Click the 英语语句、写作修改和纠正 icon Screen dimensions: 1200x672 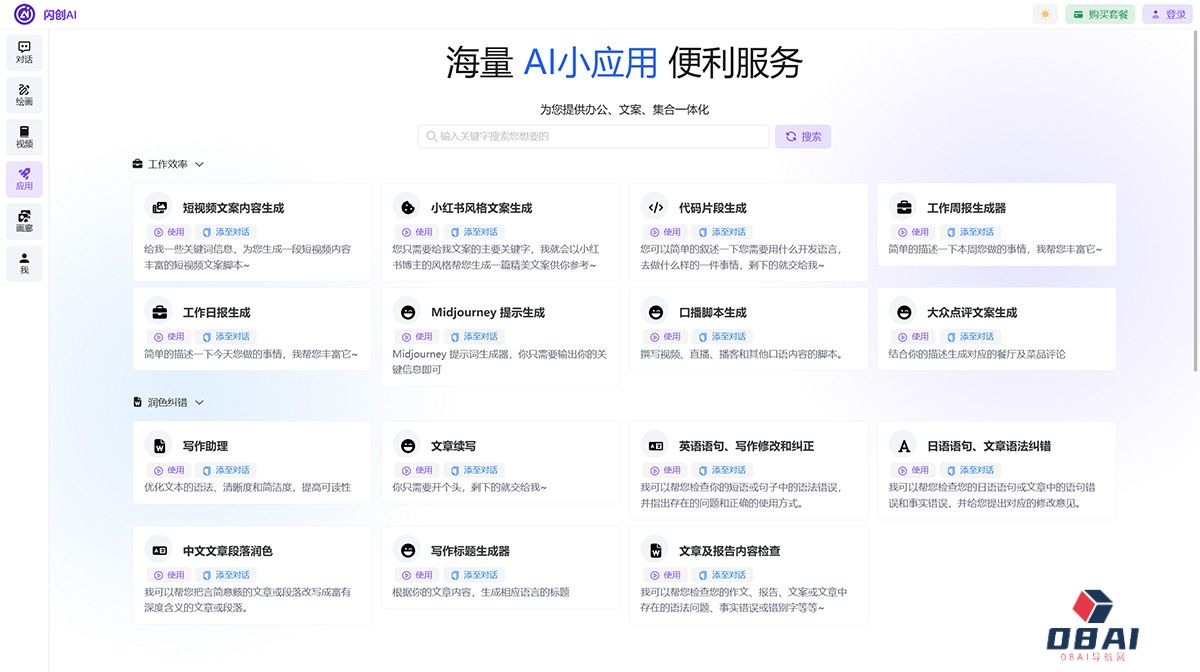point(655,446)
